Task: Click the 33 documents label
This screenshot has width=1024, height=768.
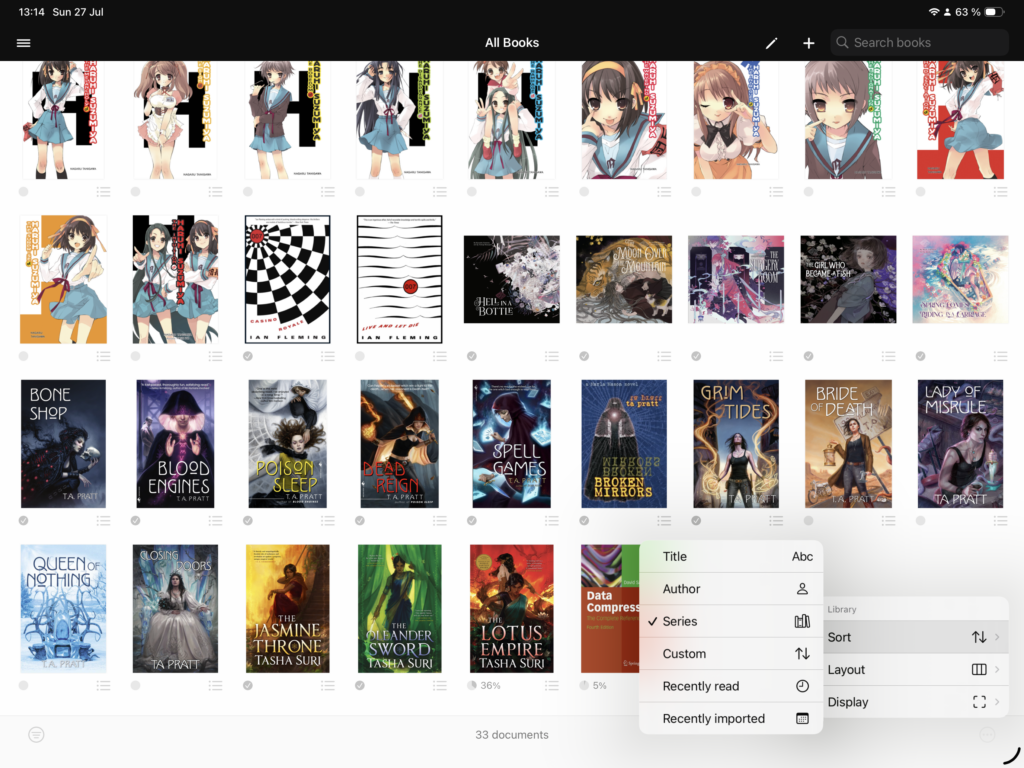Action: pyautogui.click(x=512, y=735)
